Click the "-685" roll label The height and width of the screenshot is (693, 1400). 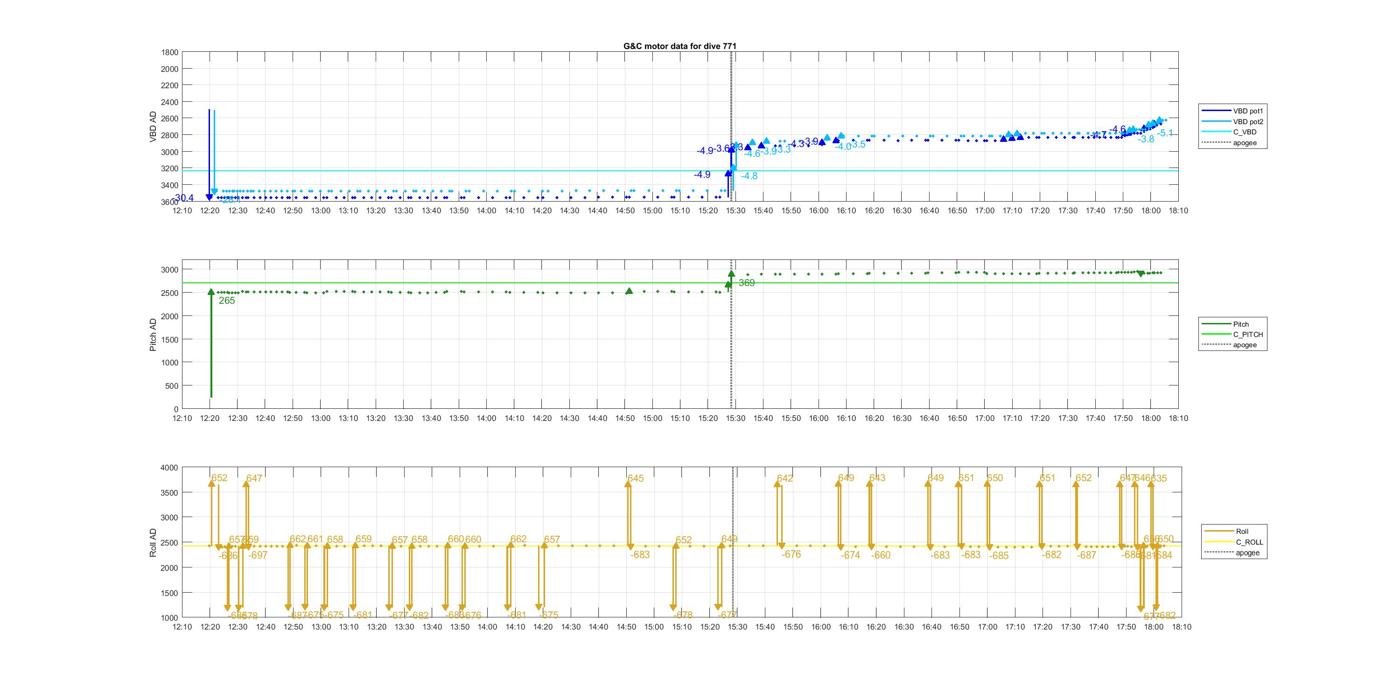pos(999,555)
